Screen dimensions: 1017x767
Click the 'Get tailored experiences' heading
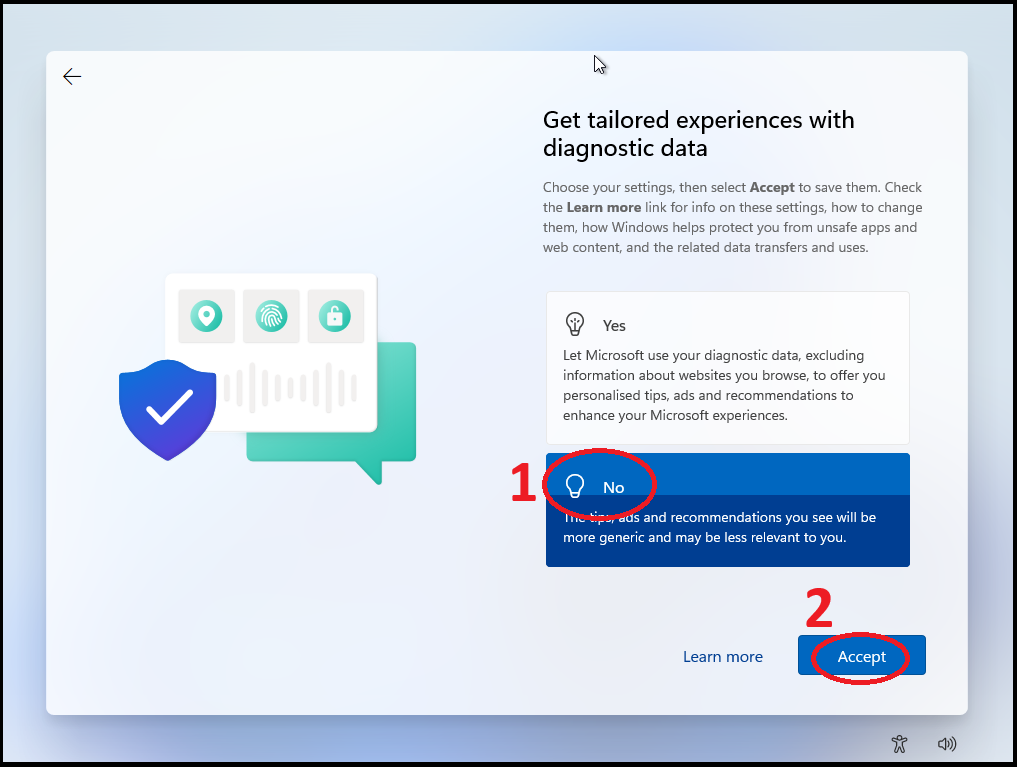[x=698, y=134]
